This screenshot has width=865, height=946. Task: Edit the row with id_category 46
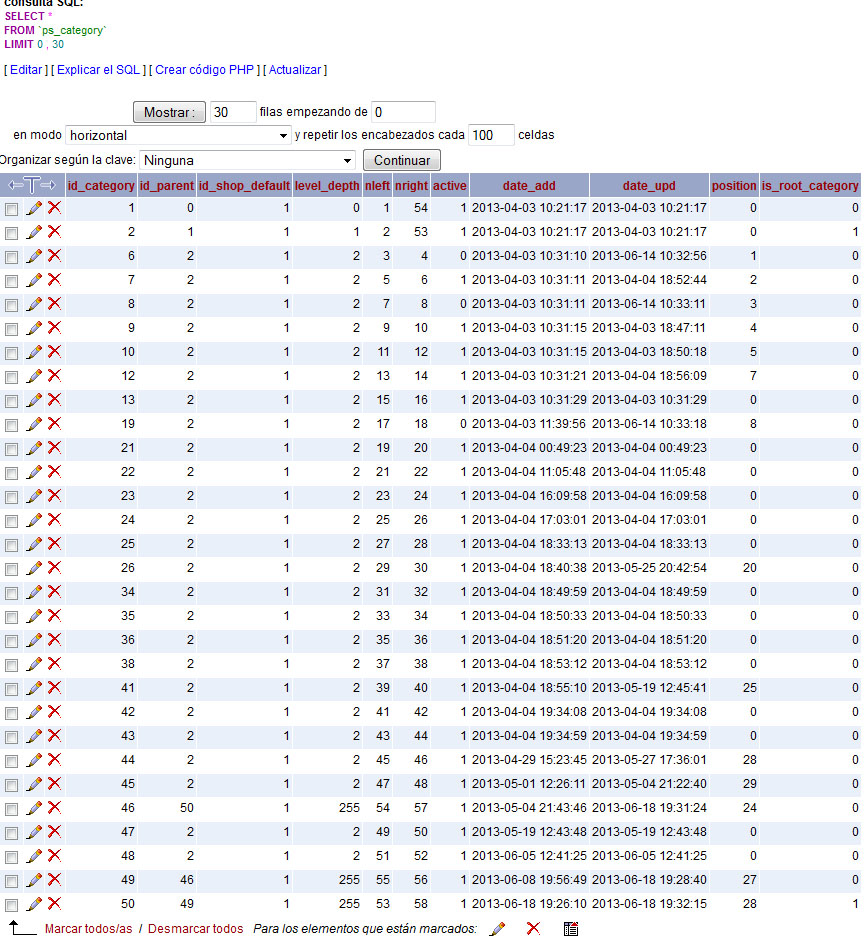pyautogui.click(x=34, y=808)
